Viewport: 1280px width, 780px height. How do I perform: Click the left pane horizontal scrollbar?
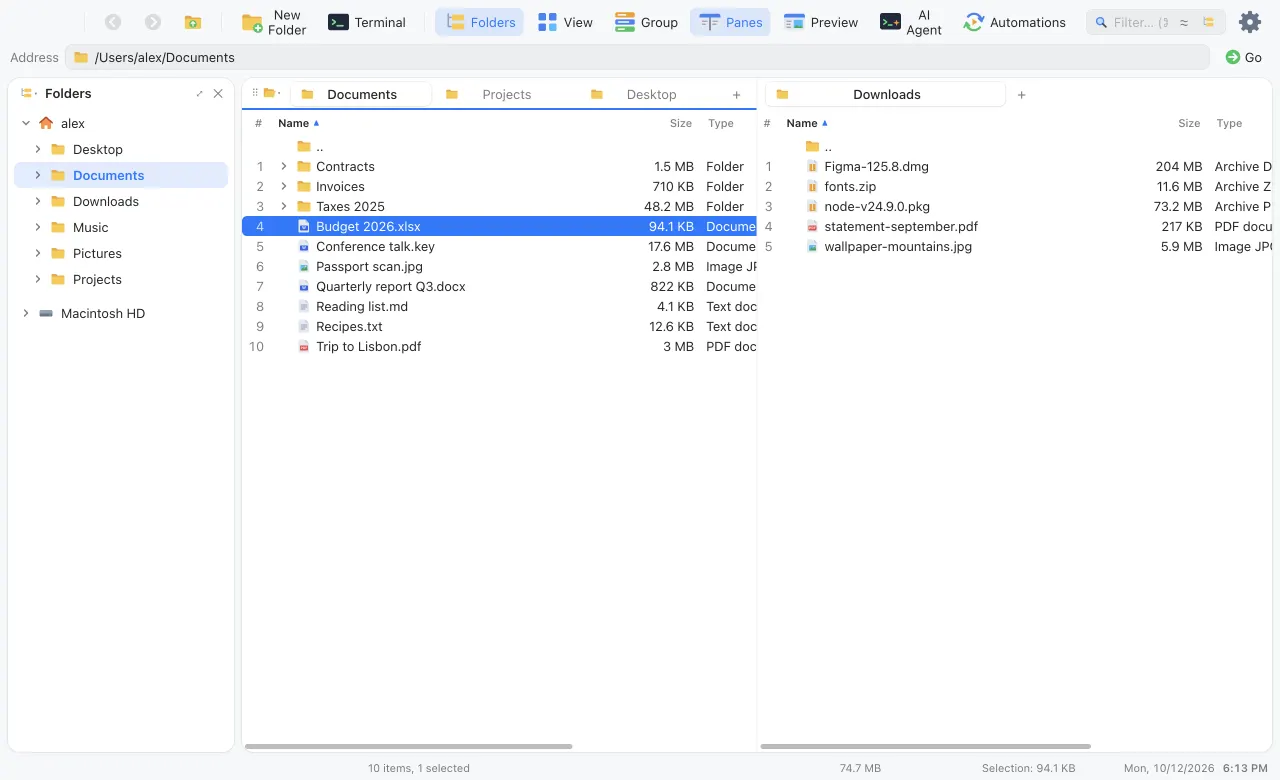coord(408,746)
